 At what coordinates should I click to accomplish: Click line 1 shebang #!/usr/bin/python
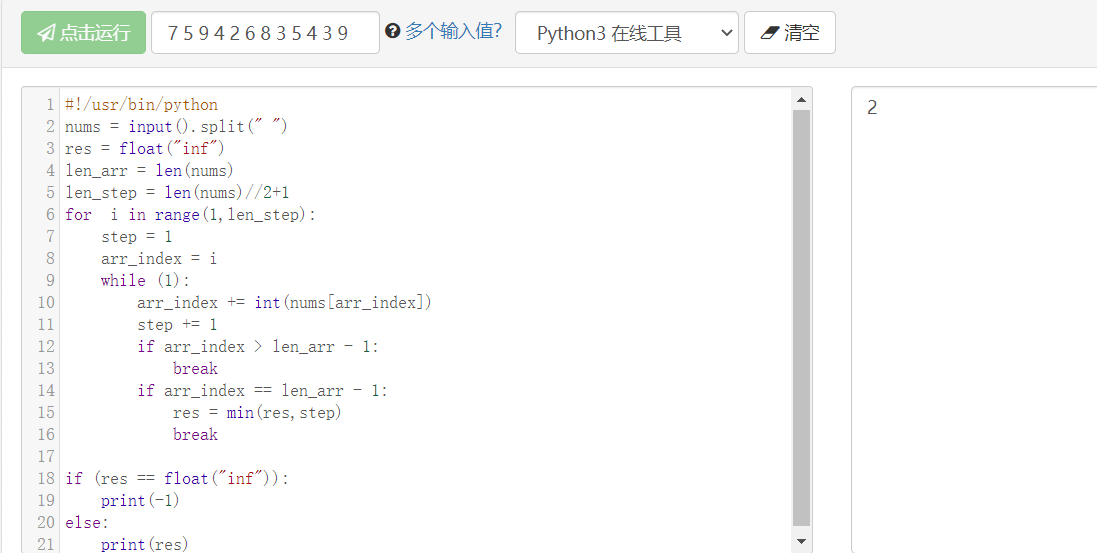coord(141,105)
